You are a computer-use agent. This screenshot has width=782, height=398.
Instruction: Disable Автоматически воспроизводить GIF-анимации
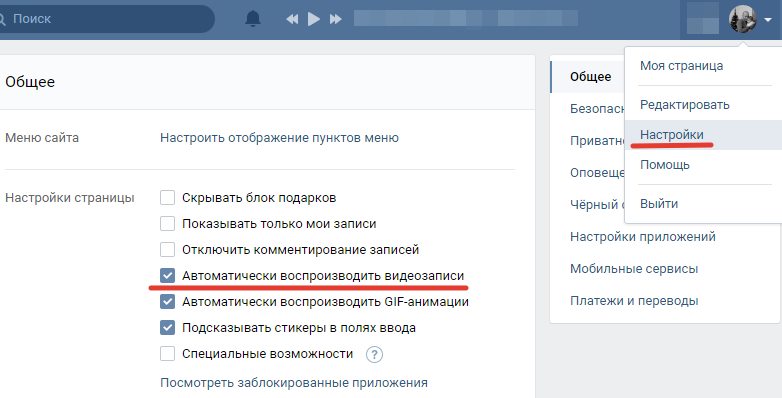point(168,301)
